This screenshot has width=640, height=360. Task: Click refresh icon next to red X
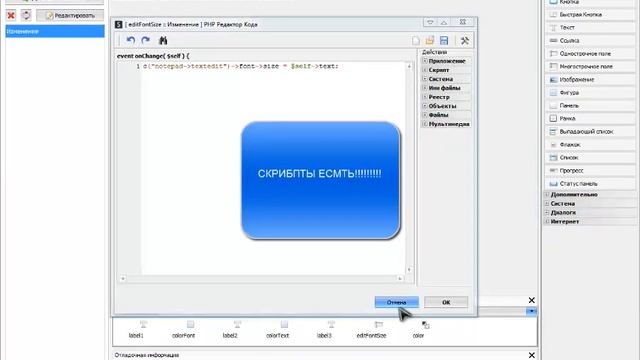pyautogui.click(x=26, y=16)
